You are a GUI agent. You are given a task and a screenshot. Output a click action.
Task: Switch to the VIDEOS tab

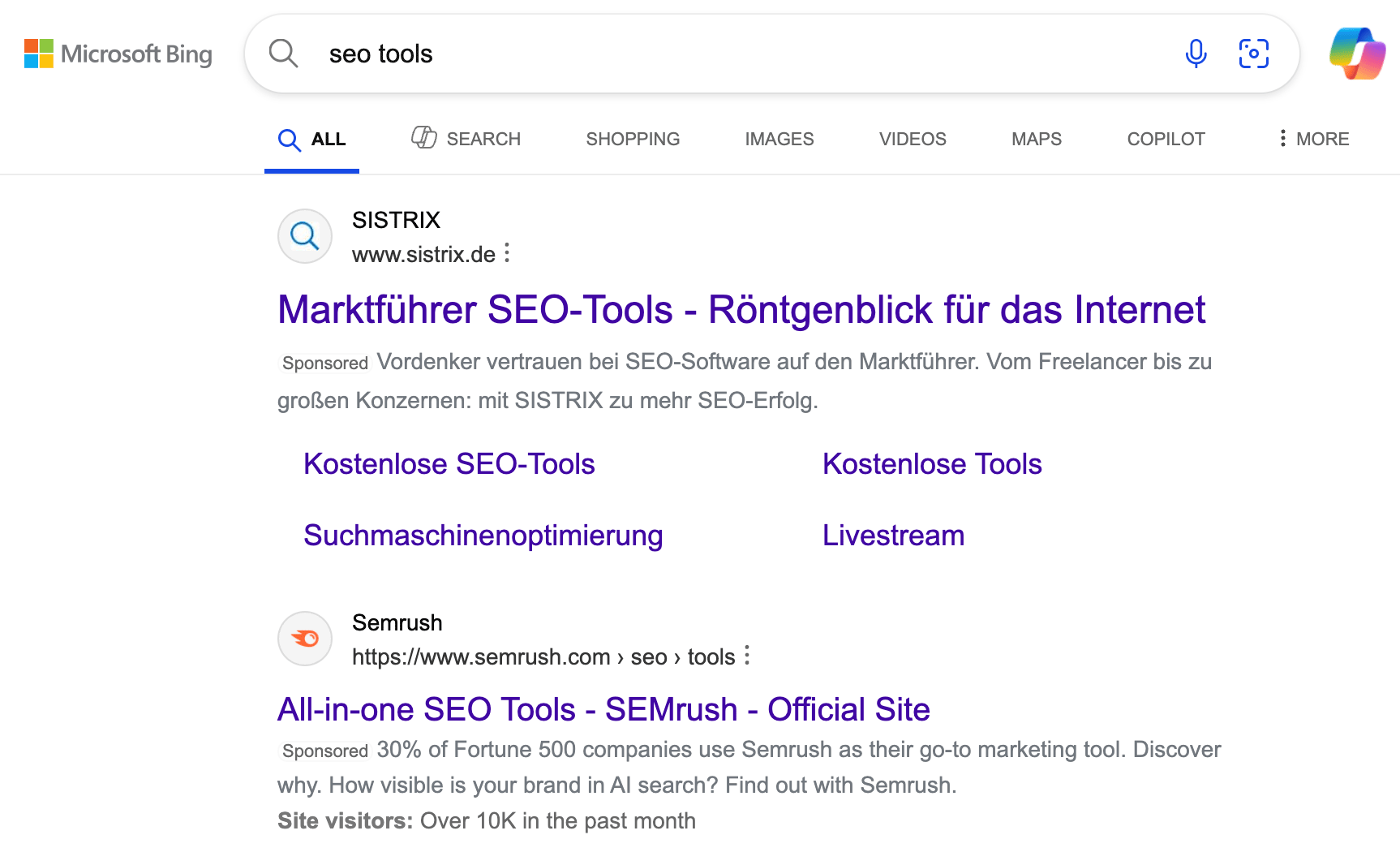tap(912, 139)
